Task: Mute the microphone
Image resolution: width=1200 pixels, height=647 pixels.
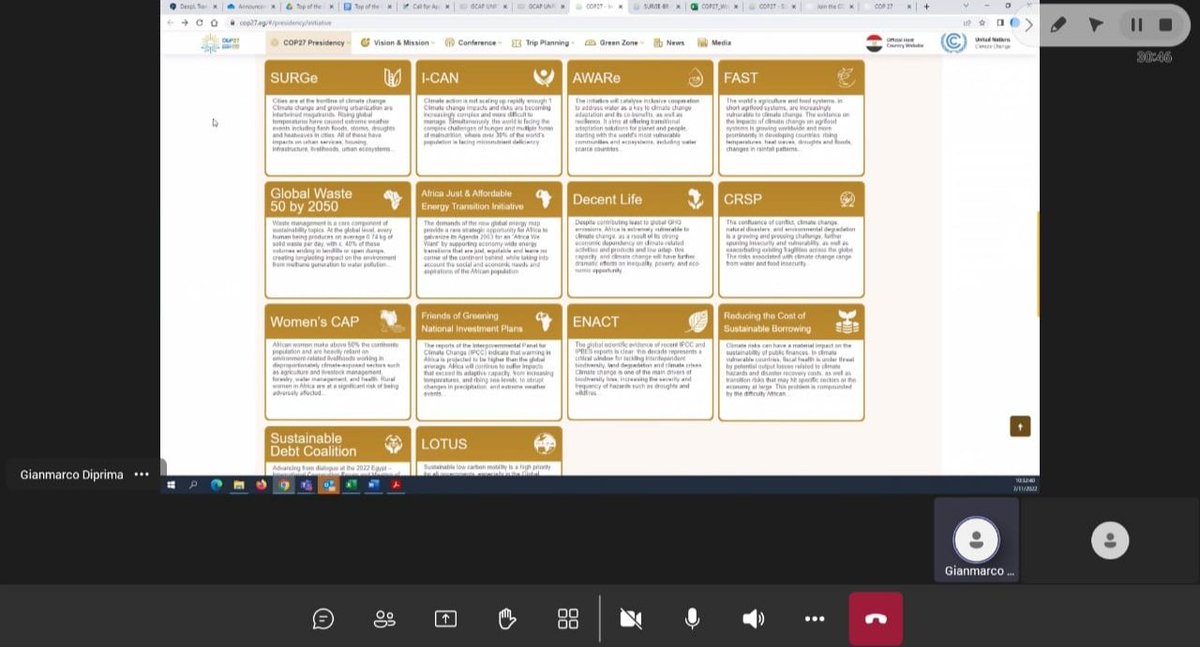Action: click(x=692, y=619)
